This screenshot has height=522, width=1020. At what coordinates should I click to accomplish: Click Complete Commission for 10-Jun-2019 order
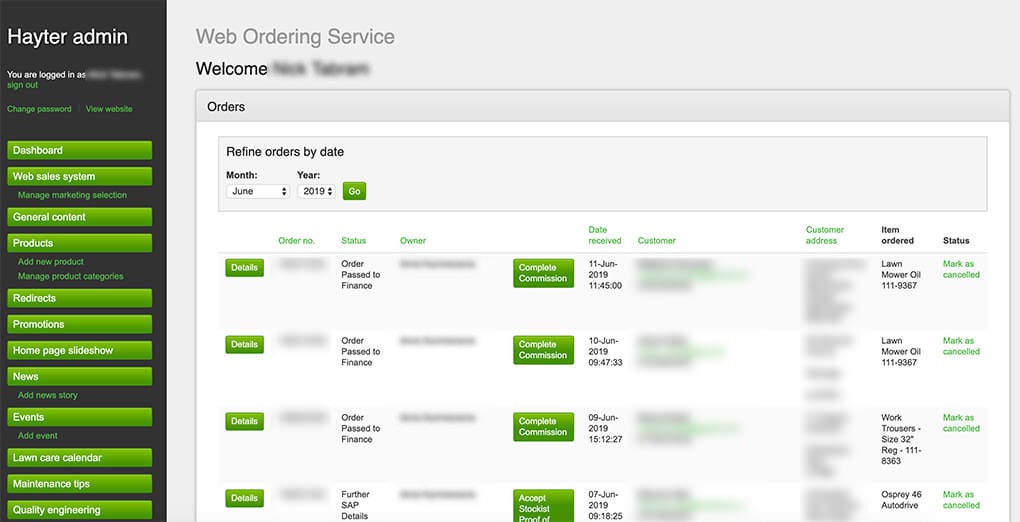(543, 350)
